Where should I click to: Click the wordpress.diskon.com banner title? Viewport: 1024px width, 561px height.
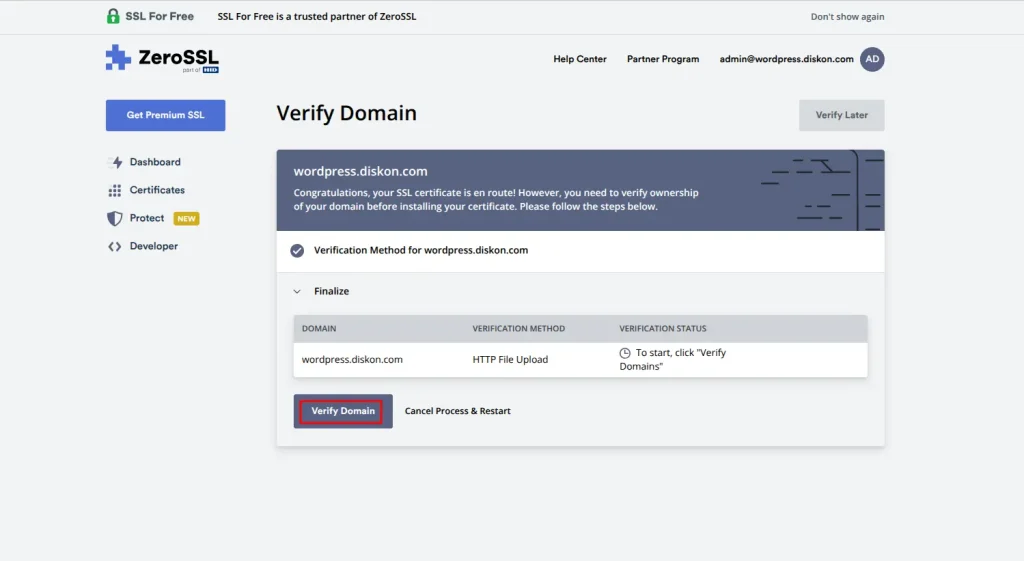pyautogui.click(x=360, y=171)
